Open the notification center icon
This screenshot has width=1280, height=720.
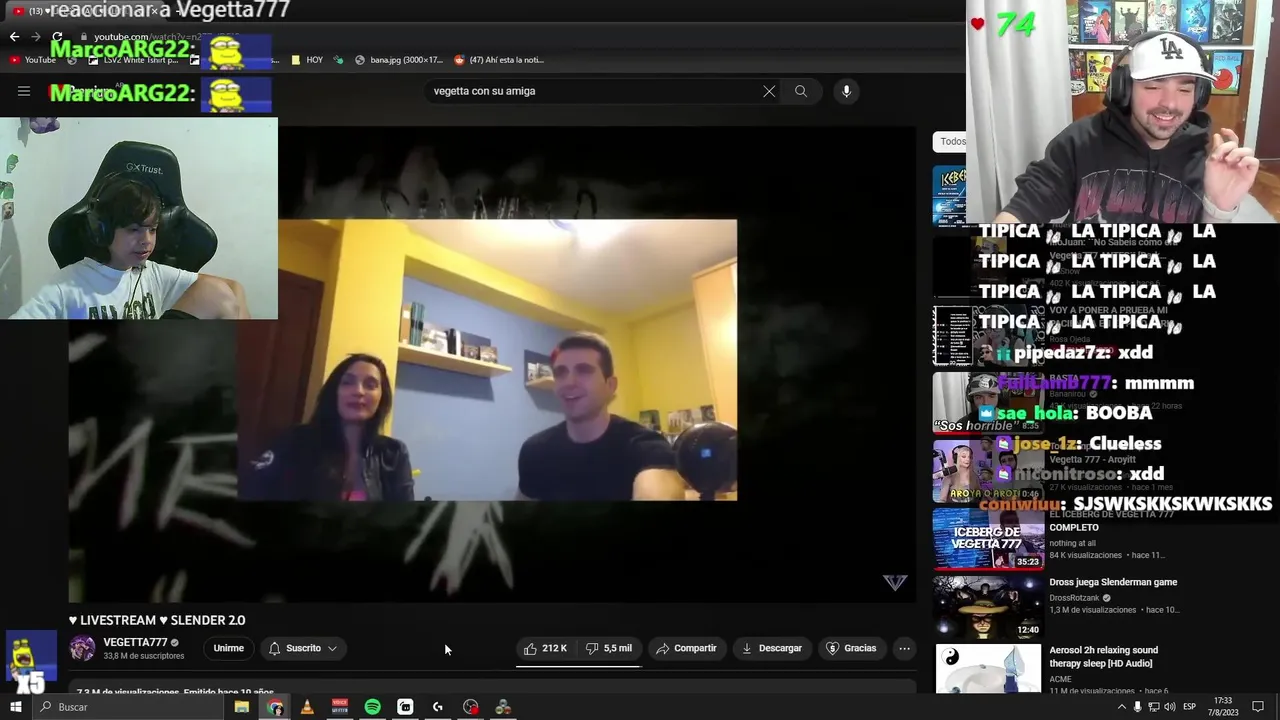[x=1258, y=707]
